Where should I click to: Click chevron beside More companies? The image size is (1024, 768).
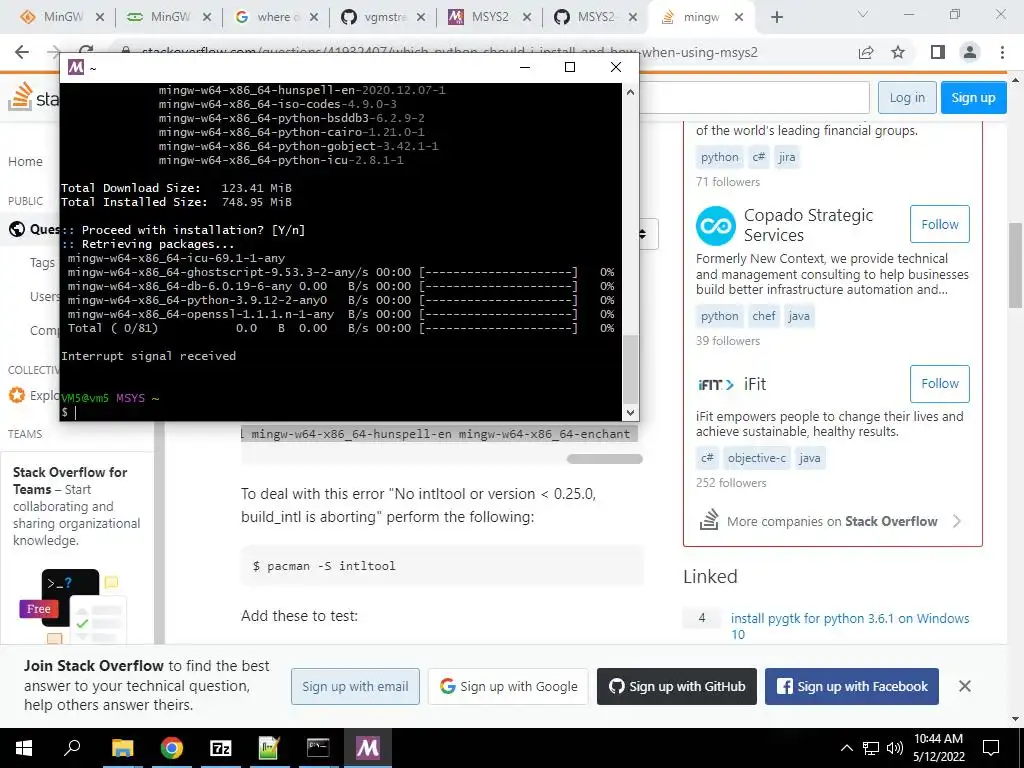[x=957, y=521]
